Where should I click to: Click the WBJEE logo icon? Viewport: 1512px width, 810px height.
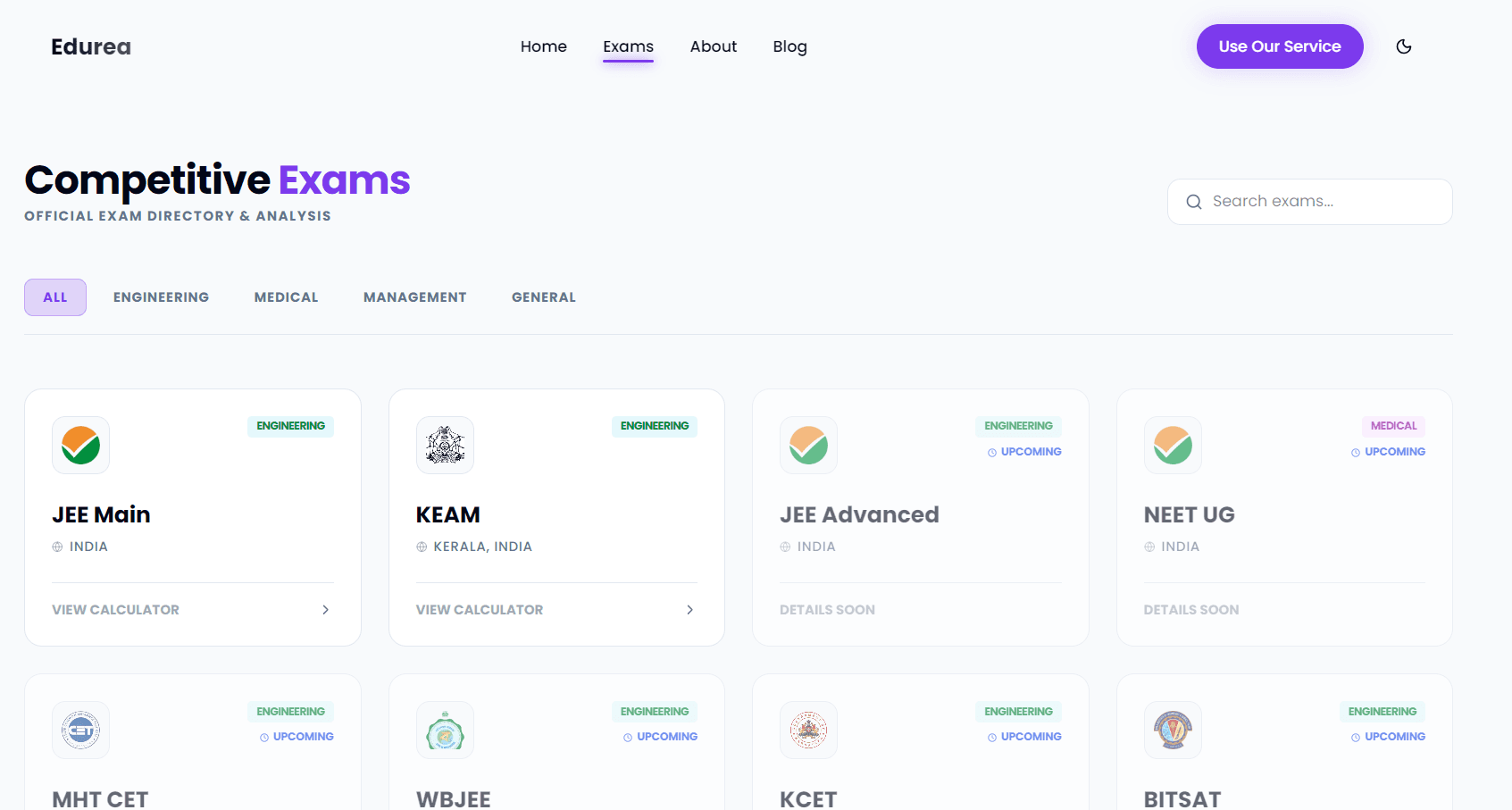pyautogui.click(x=445, y=730)
